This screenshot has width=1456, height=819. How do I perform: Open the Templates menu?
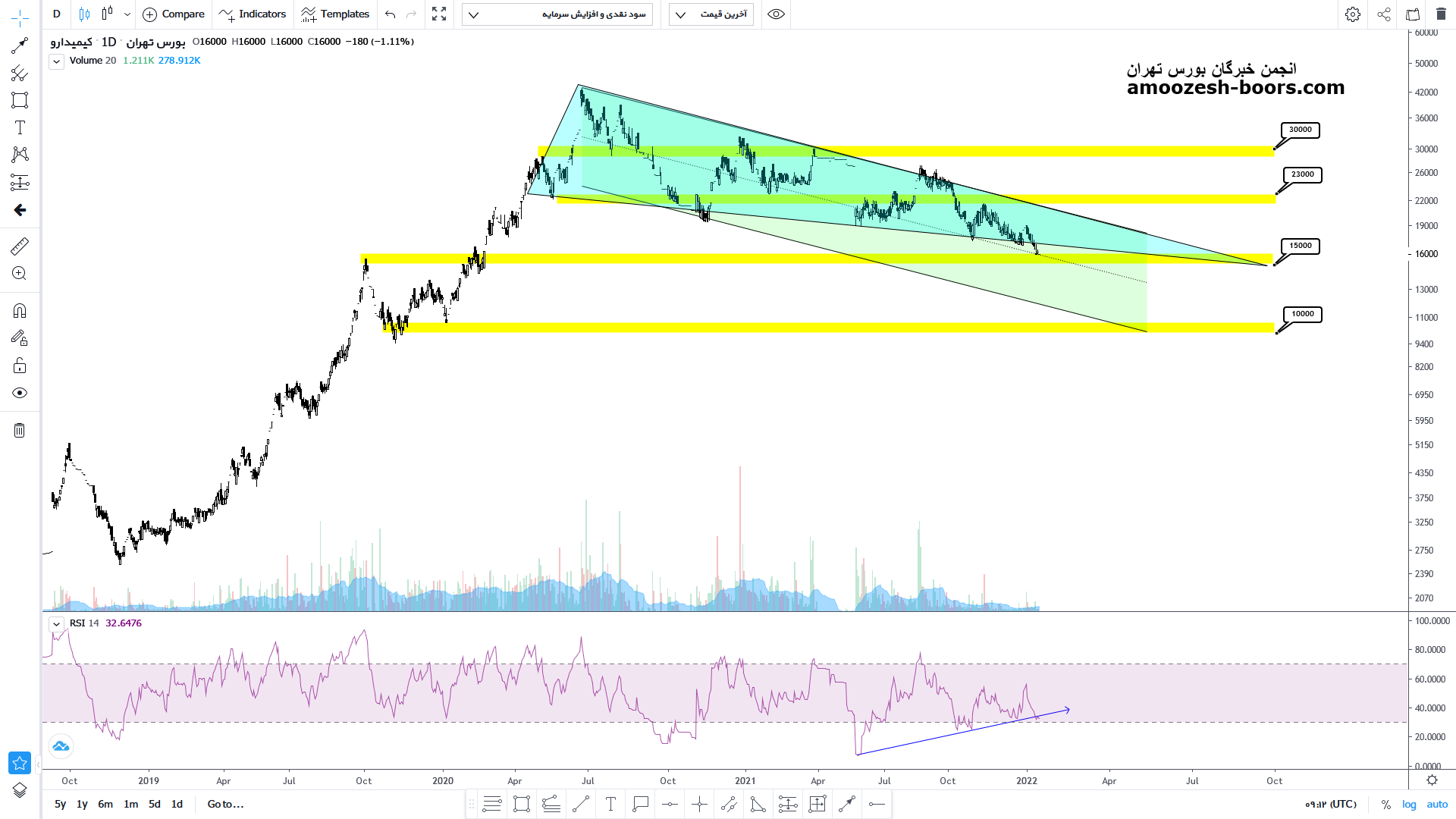pos(334,14)
